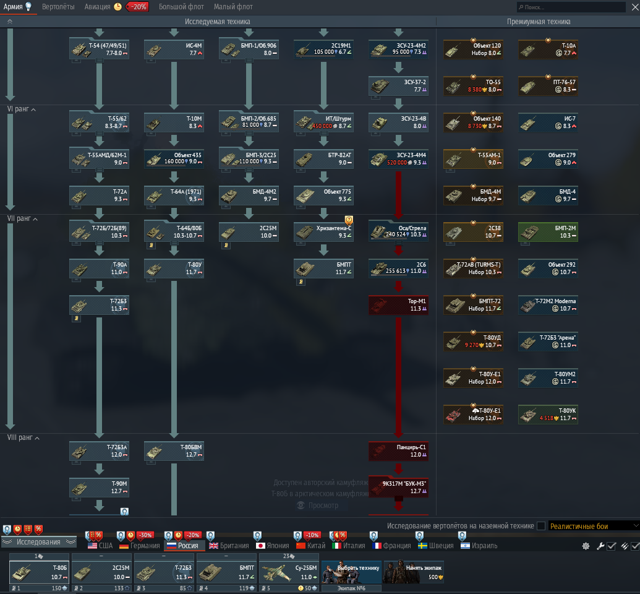Switch to the Большой флот tab
640x594 pixels.
[181, 7]
